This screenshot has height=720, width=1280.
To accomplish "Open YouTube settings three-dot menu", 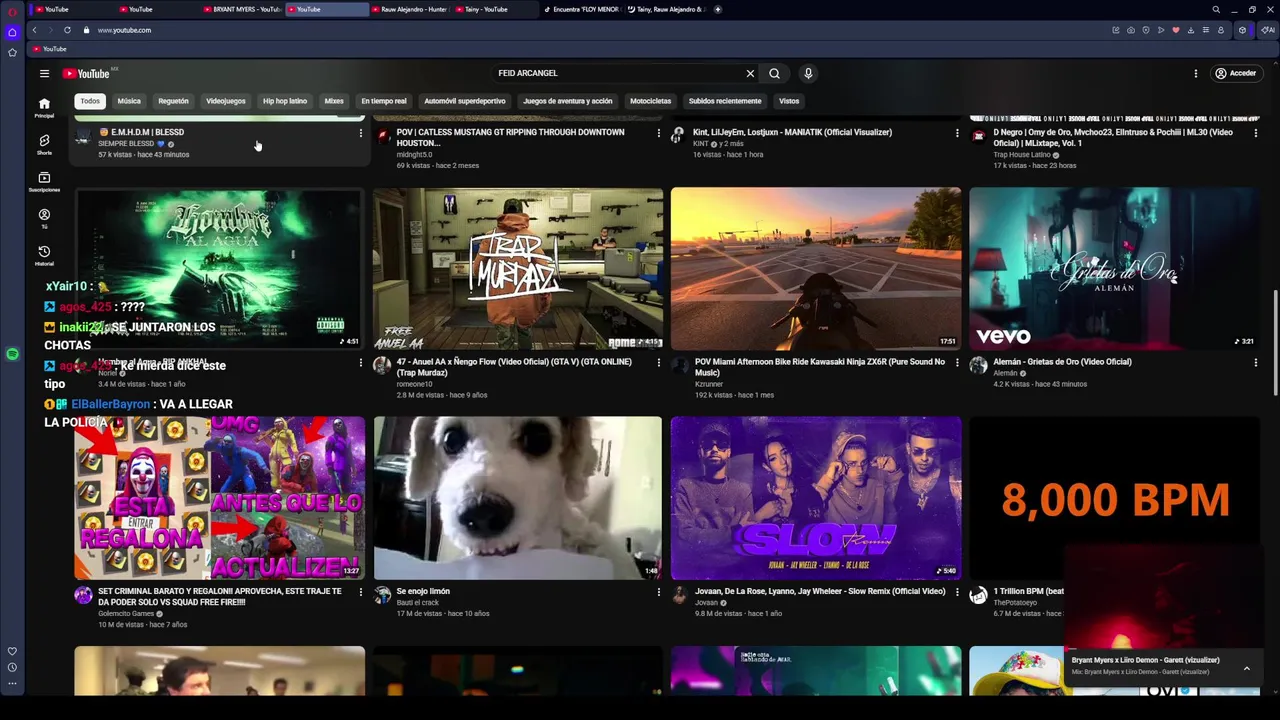I will 1195,73.
